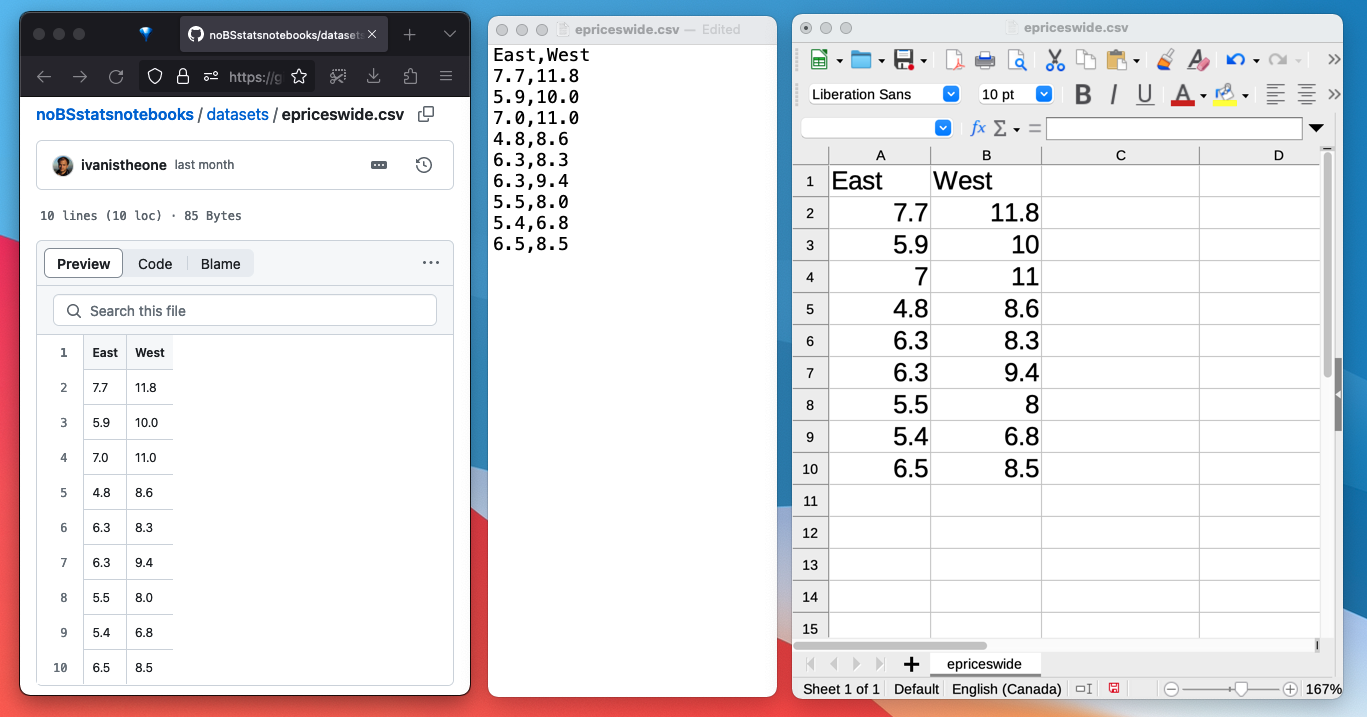
Task: Open the datasets link in the breadcrumb
Action: (x=237, y=114)
